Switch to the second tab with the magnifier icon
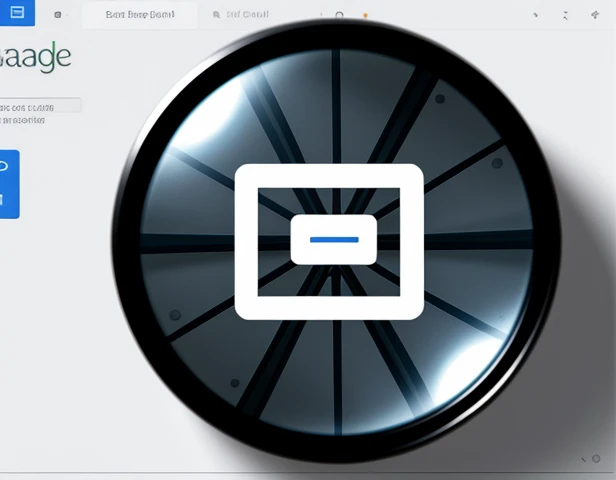Image resolution: width=616 pixels, height=480 pixels. point(241,15)
